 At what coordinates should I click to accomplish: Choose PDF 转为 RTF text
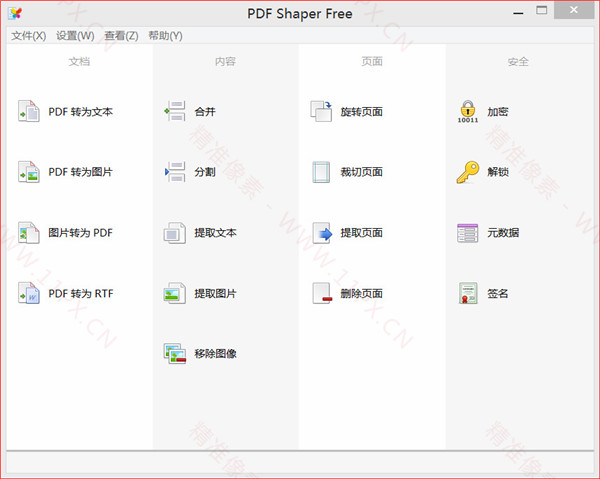coord(81,293)
